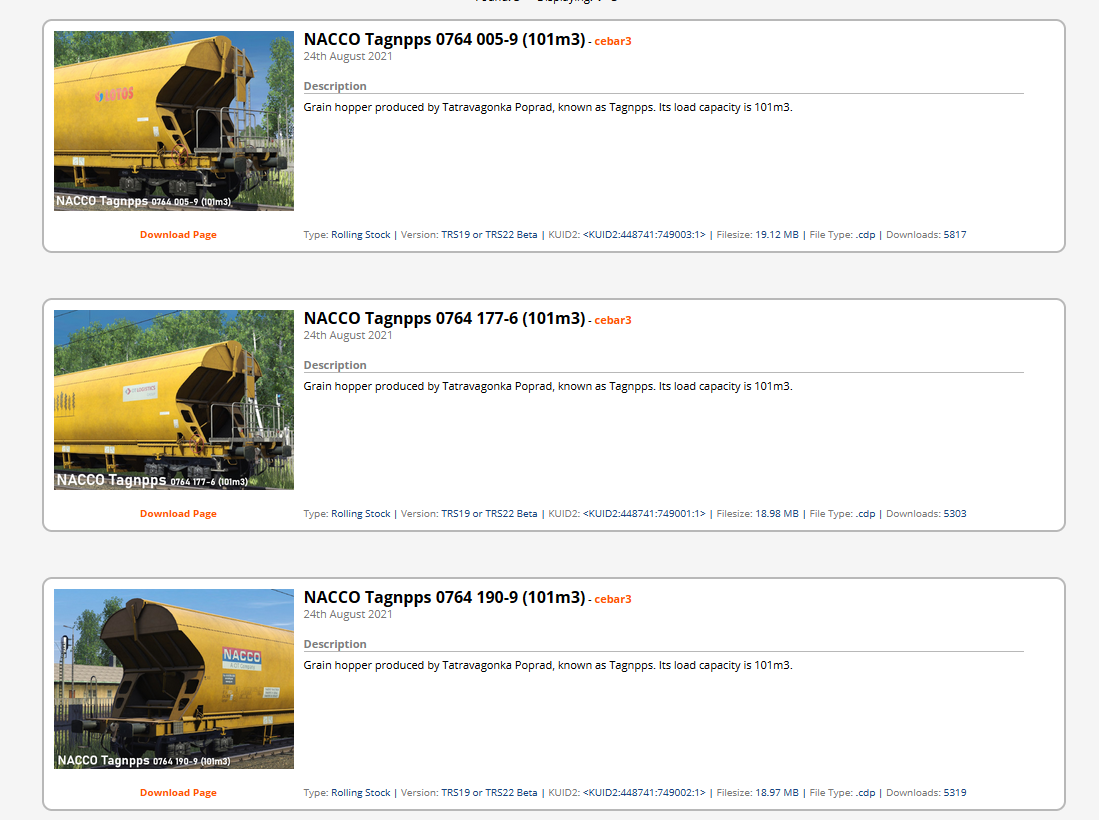This screenshot has width=1099, height=820.
Task: Open the NACCO Tagnpps 0764 005-9 thumbnail image
Action: pyautogui.click(x=174, y=121)
